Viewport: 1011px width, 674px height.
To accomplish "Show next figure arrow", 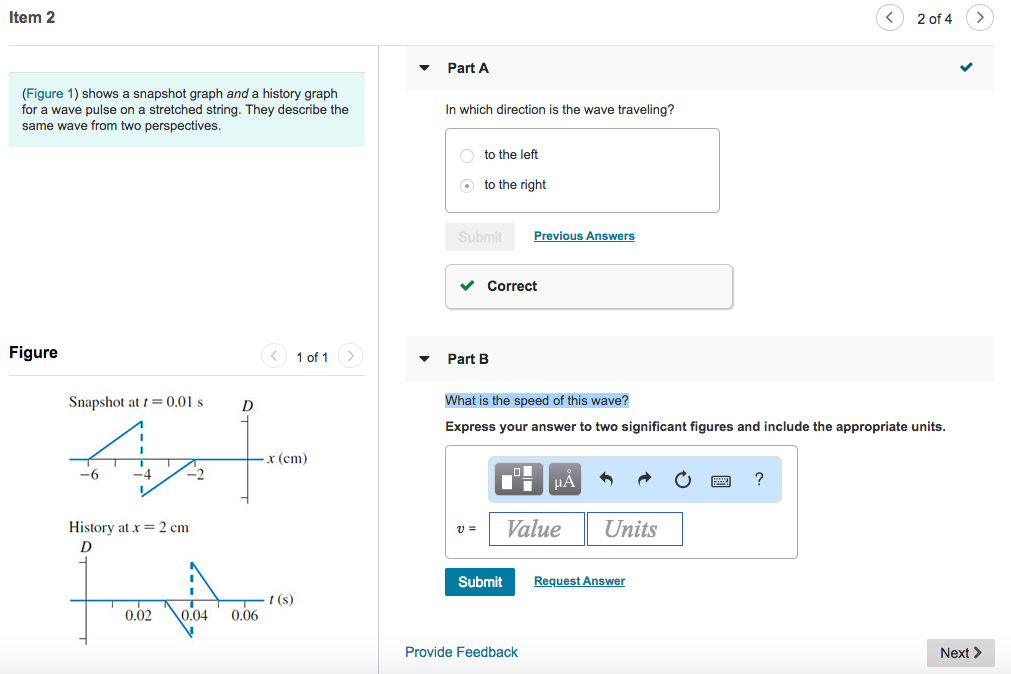I will [x=350, y=355].
